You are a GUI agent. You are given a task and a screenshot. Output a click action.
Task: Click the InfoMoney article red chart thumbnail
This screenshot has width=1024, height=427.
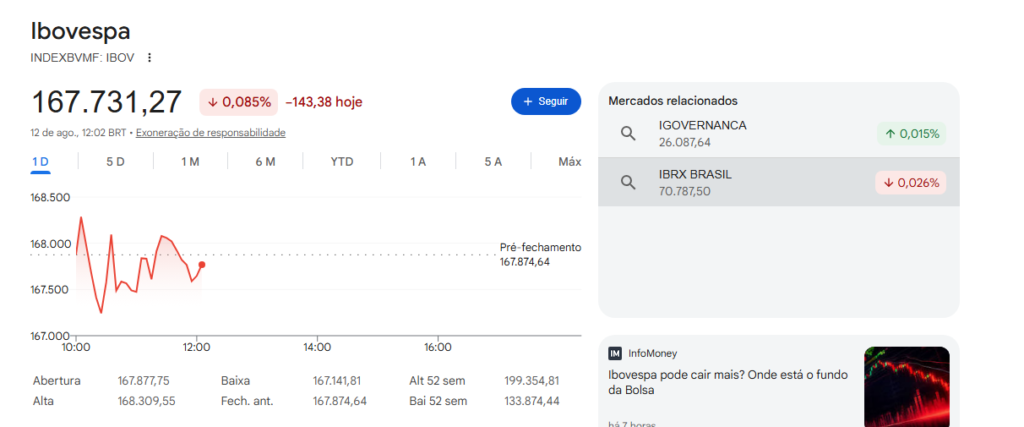coord(907,387)
